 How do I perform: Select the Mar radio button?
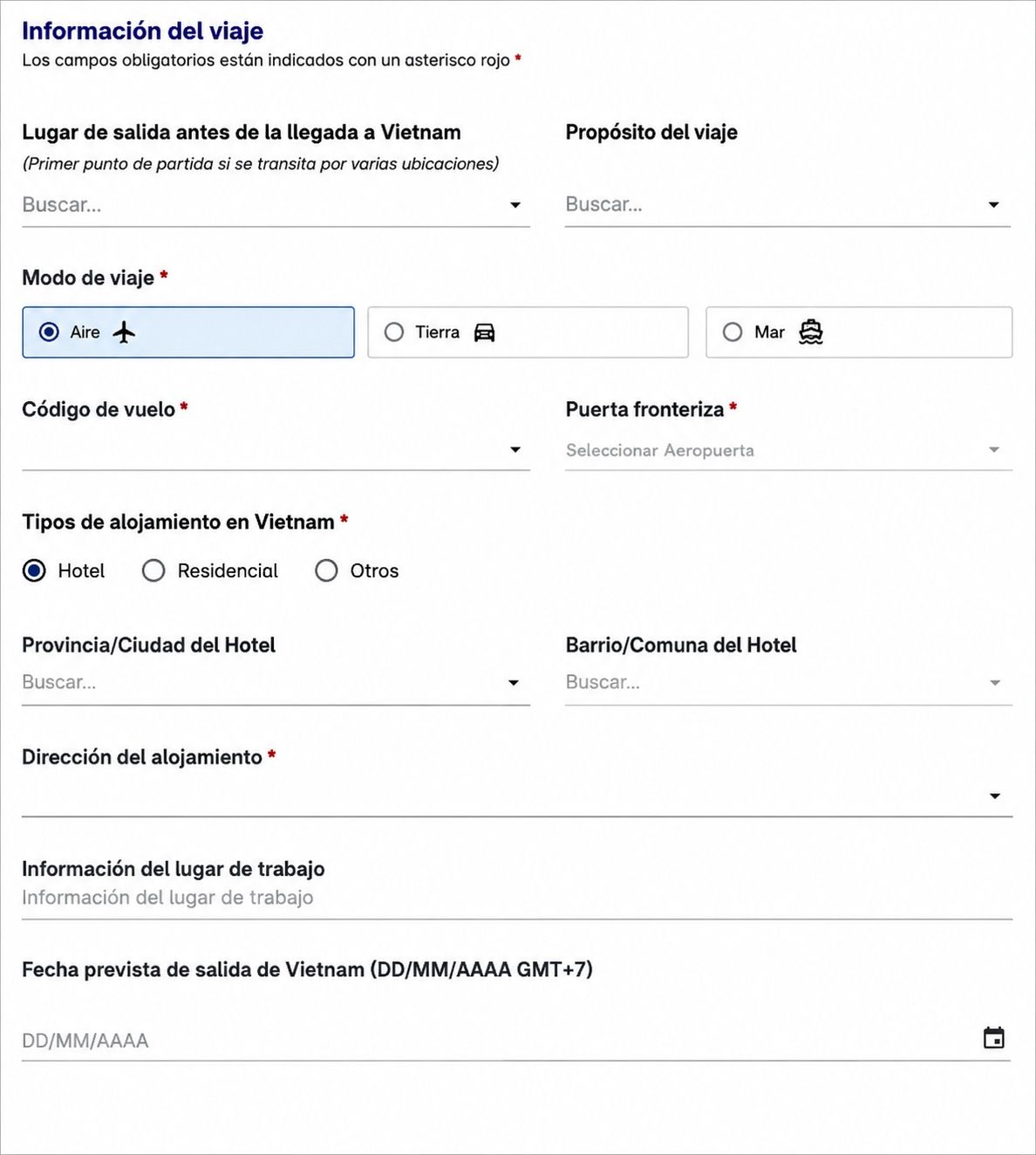(x=733, y=332)
